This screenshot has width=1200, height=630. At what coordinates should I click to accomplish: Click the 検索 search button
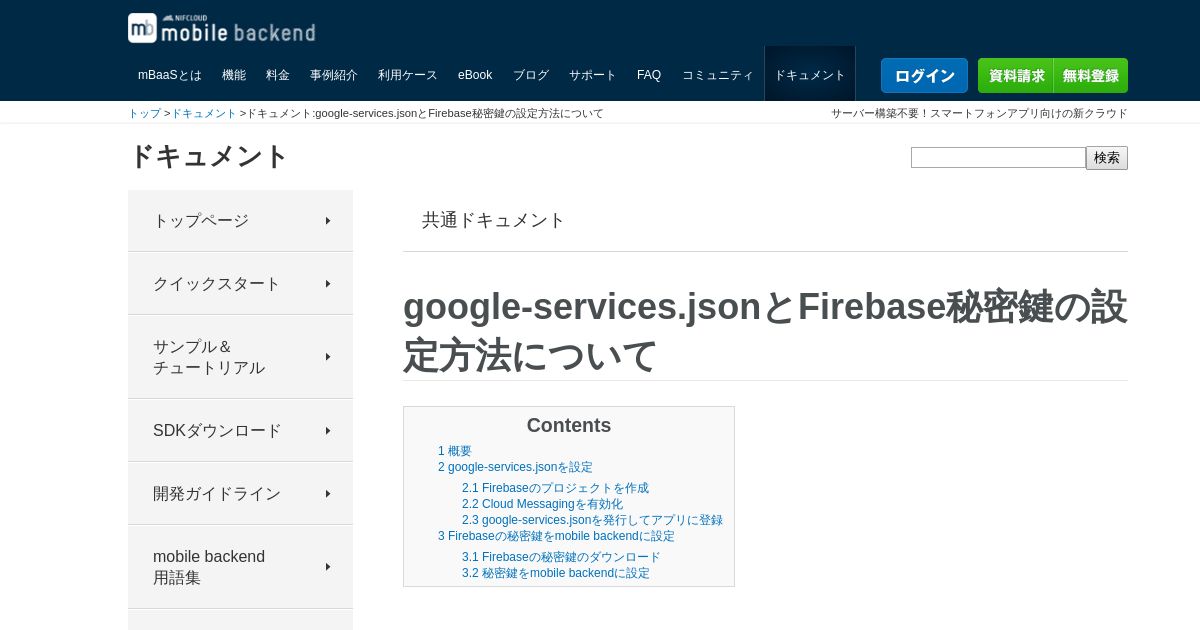click(x=1107, y=158)
